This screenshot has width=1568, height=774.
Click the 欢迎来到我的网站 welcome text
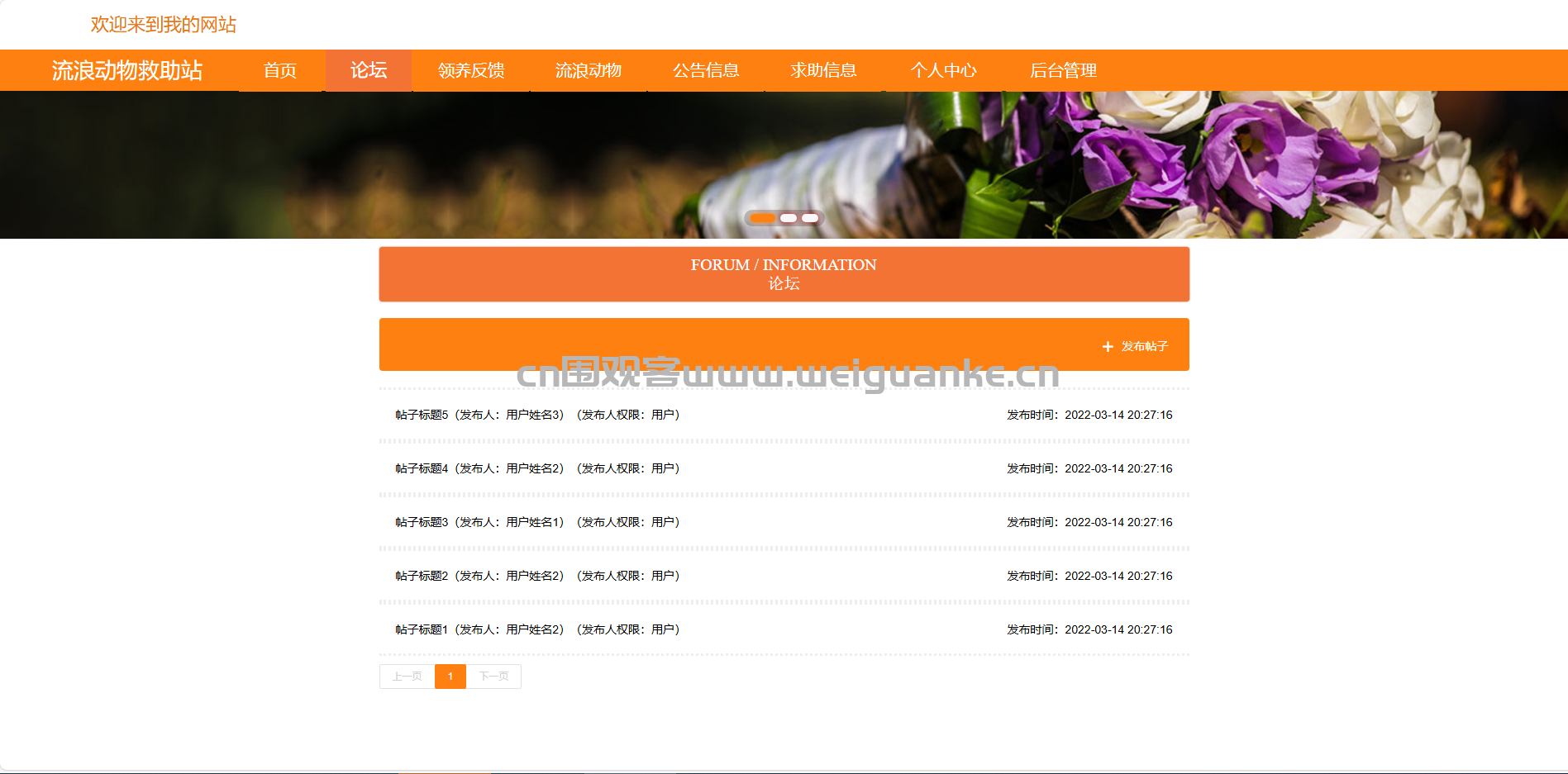click(x=164, y=25)
